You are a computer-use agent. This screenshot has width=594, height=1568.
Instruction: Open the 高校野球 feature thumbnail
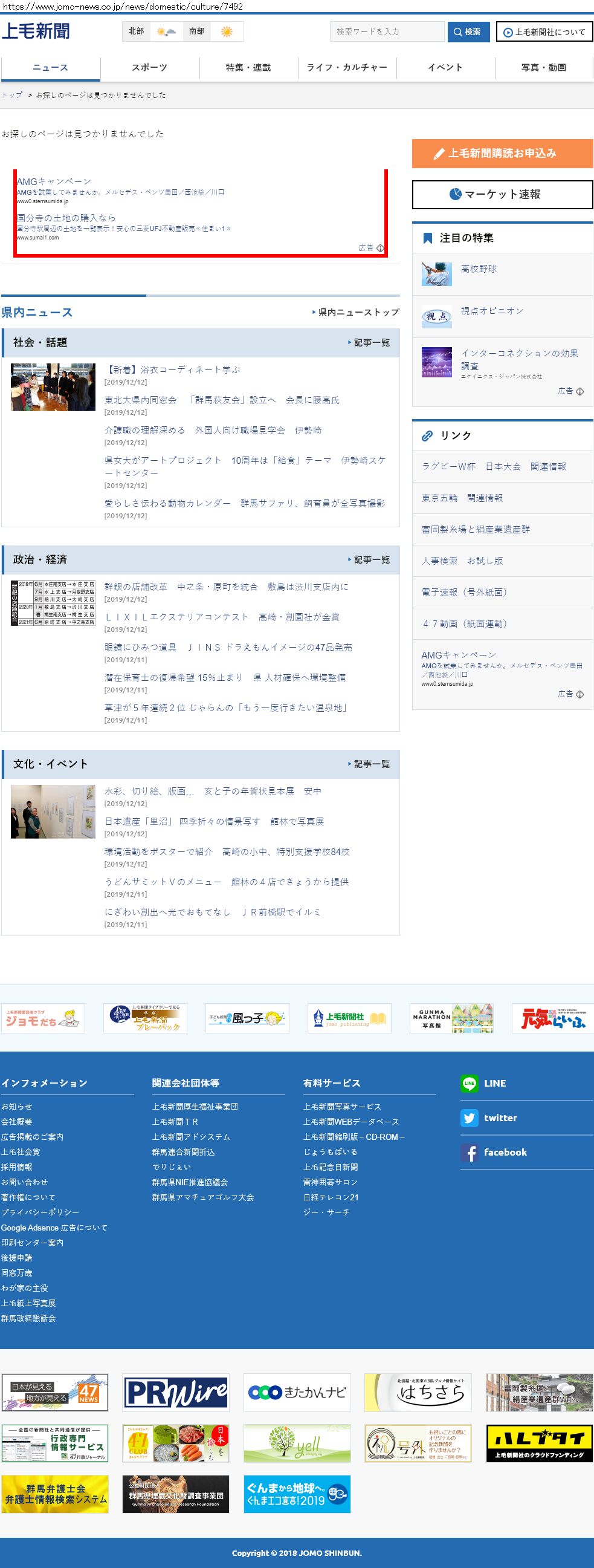[x=436, y=275]
